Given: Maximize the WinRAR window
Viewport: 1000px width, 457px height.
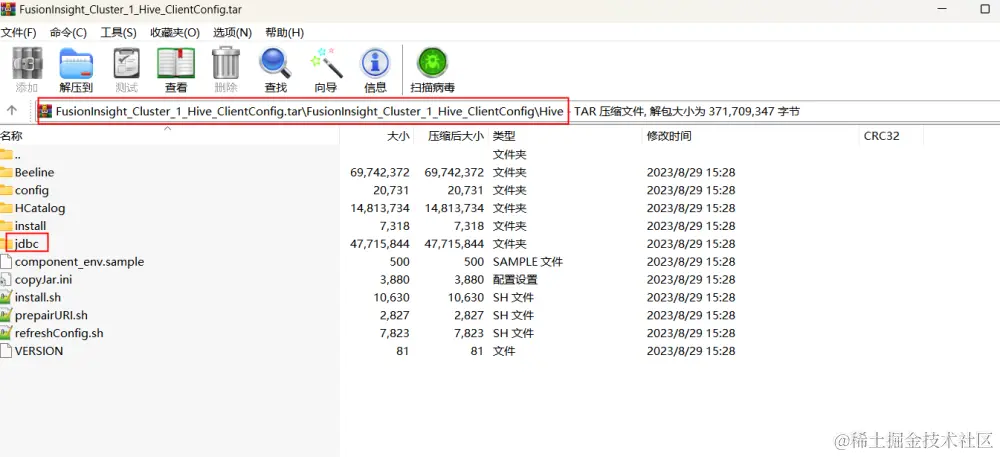Looking at the screenshot, I should (985, 10).
